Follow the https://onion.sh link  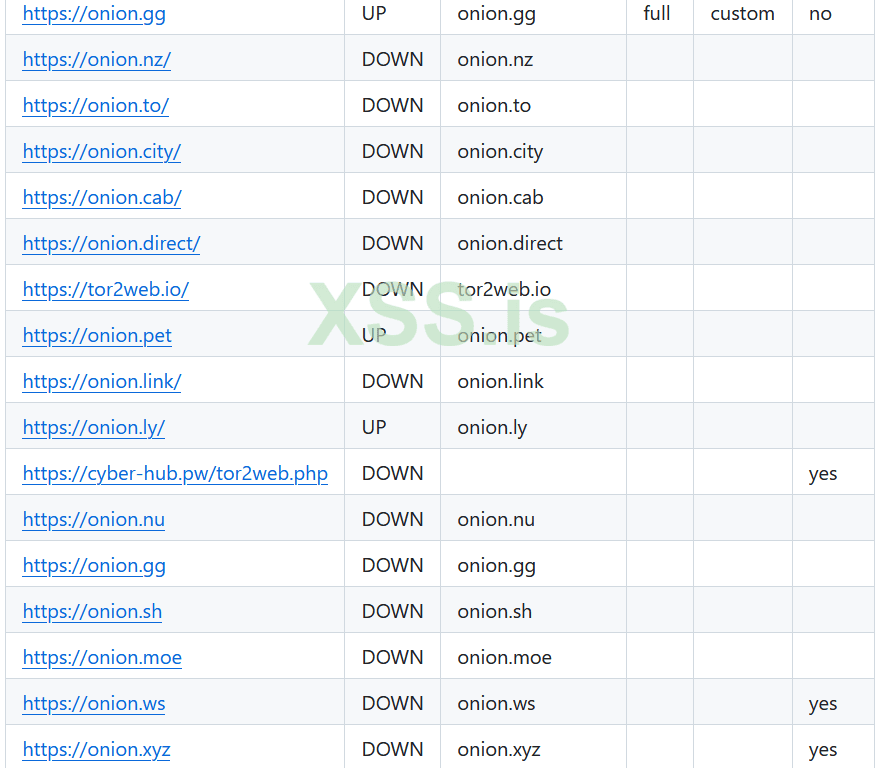pos(92,612)
